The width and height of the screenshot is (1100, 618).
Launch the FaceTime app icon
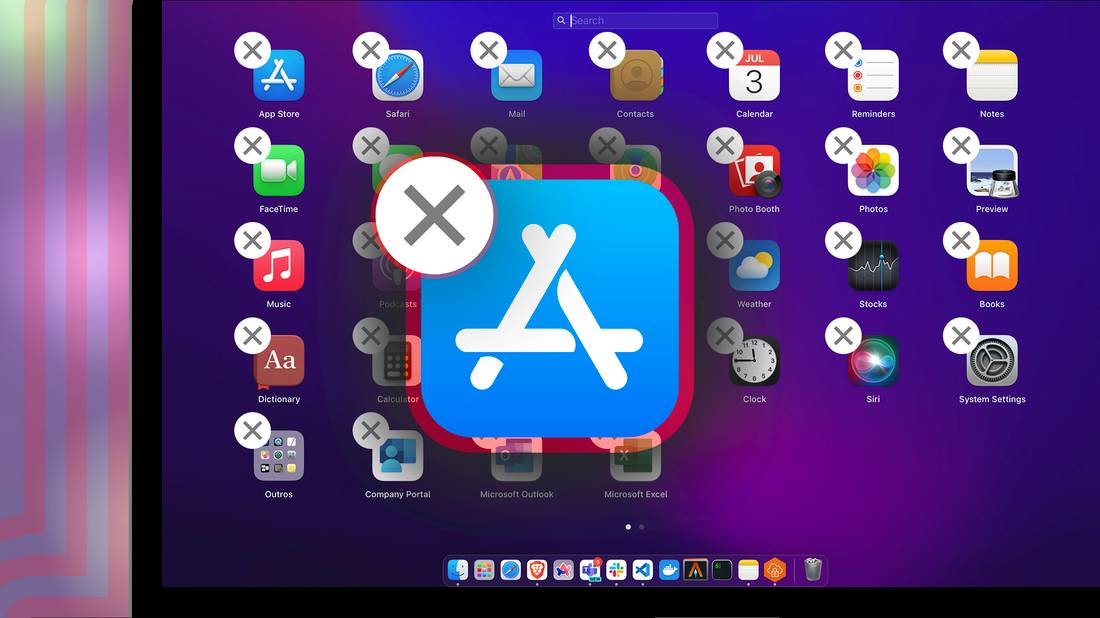(x=279, y=170)
